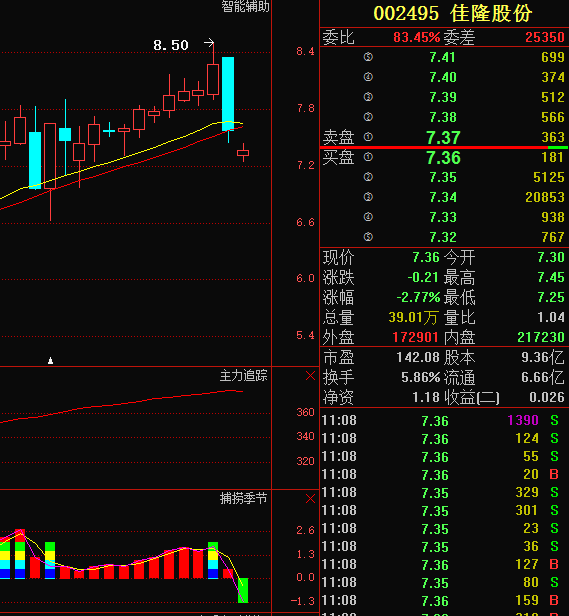Click the arrow next to the 8.50 high label
This screenshot has width=569, height=616.
coord(209,42)
